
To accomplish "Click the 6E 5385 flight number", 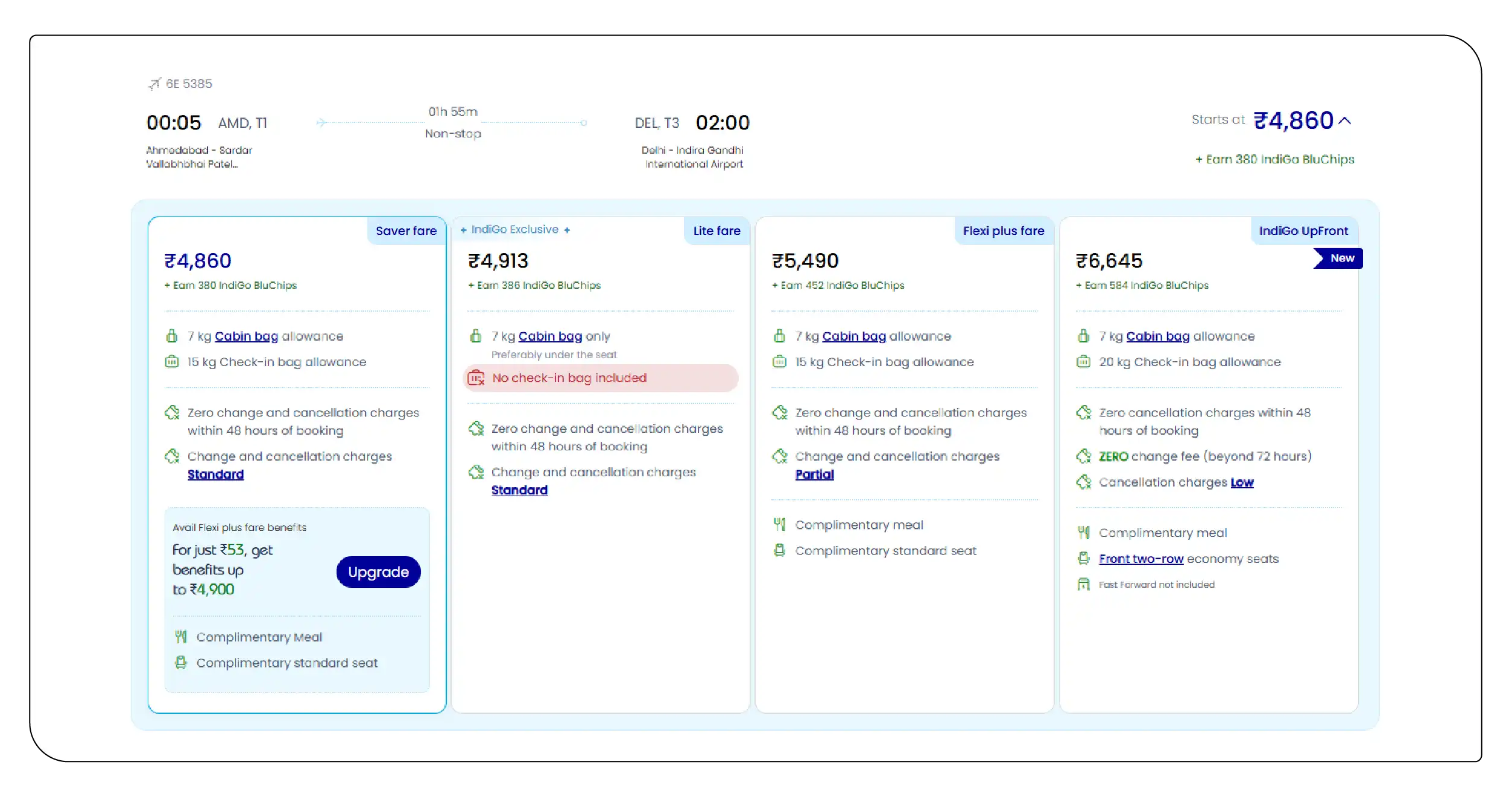I will [189, 84].
